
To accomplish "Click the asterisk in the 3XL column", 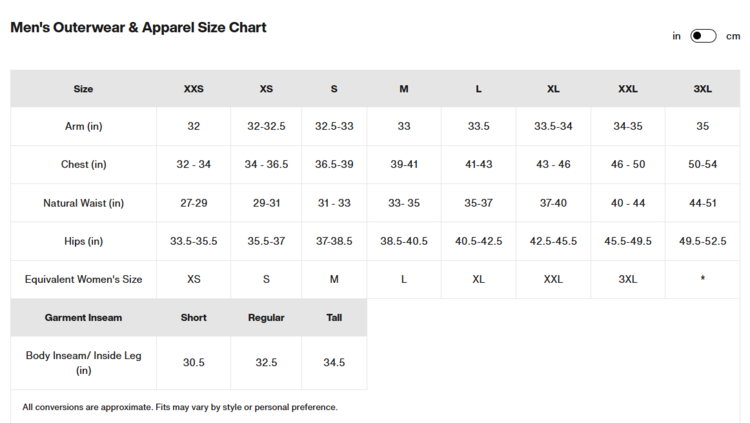I will pyautogui.click(x=702, y=279).
